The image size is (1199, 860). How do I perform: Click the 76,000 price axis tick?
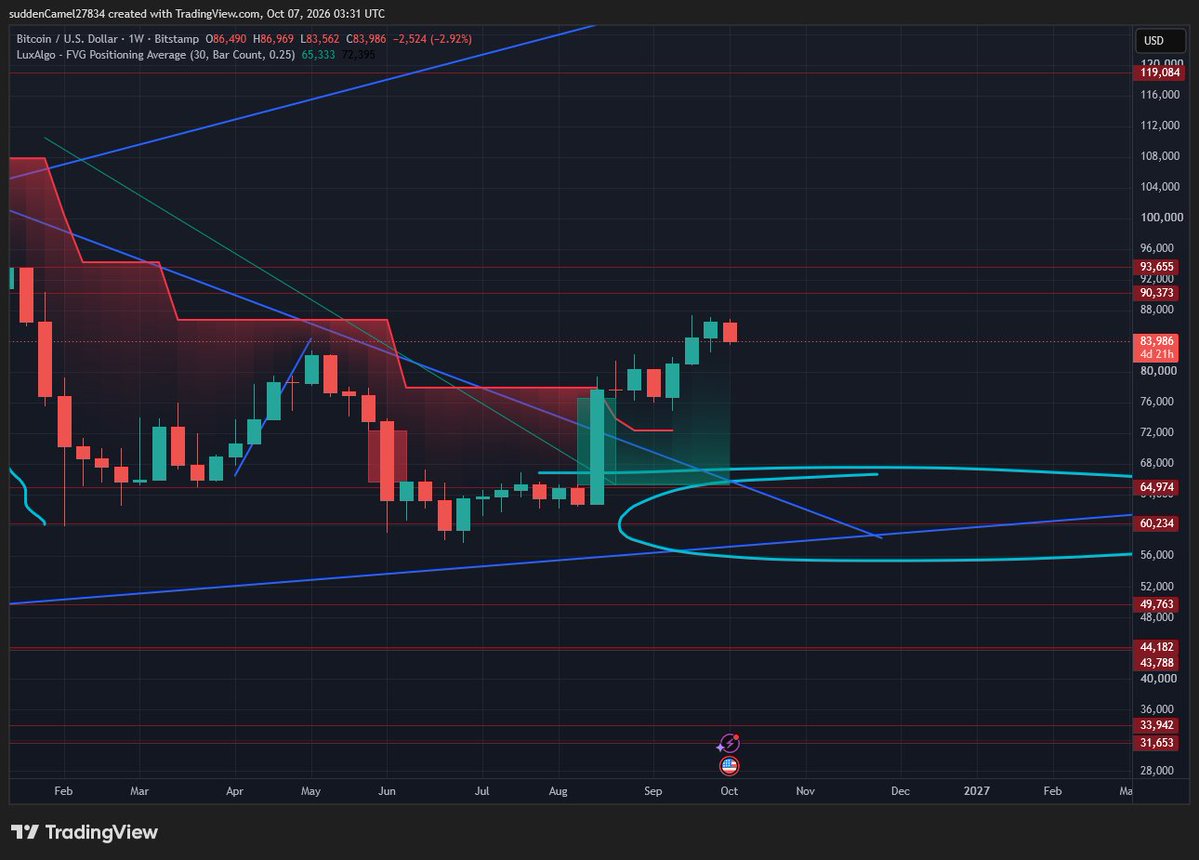(1157, 401)
